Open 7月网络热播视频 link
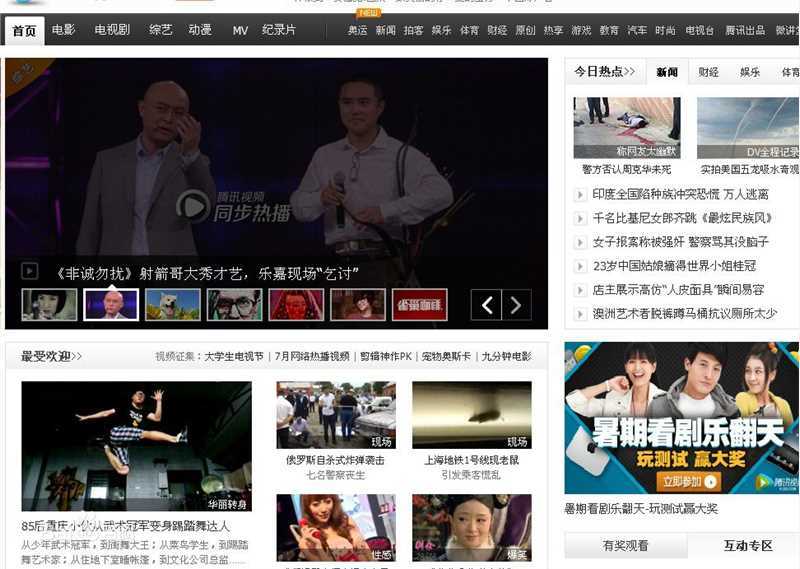This screenshot has height=569, width=800. click(312, 356)
